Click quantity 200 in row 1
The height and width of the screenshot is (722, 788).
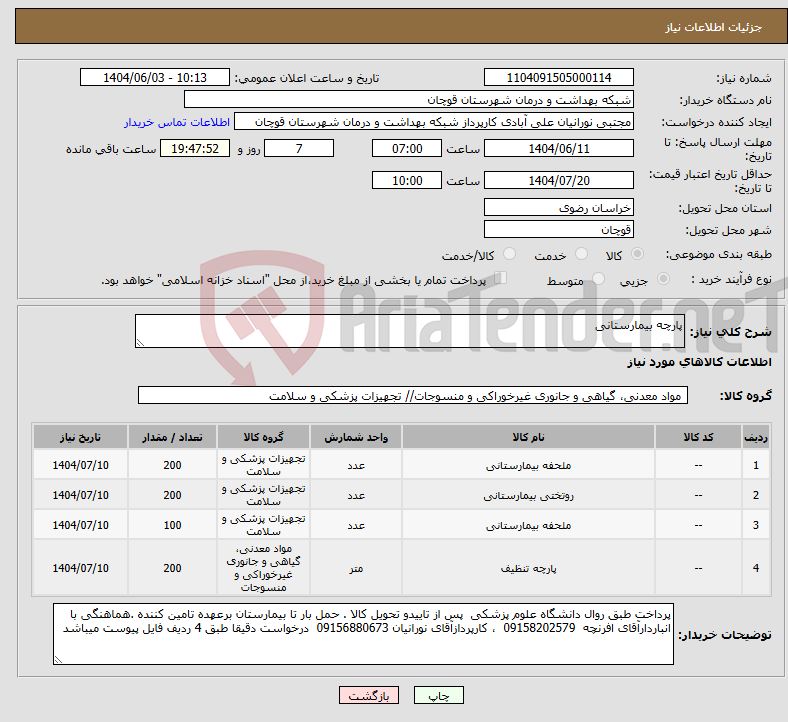click(172, 466)
